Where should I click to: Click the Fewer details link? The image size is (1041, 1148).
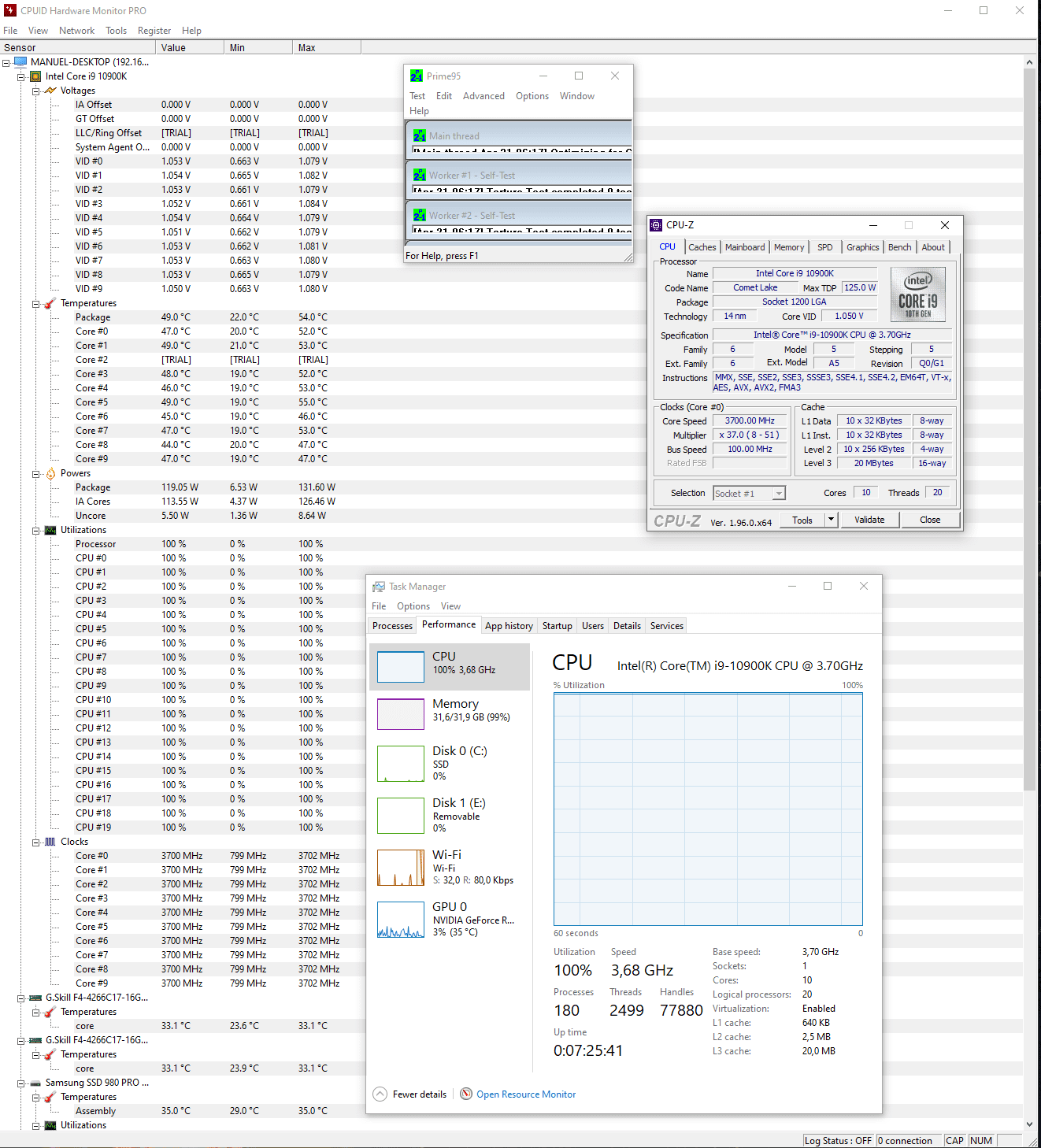(420, 1094)
